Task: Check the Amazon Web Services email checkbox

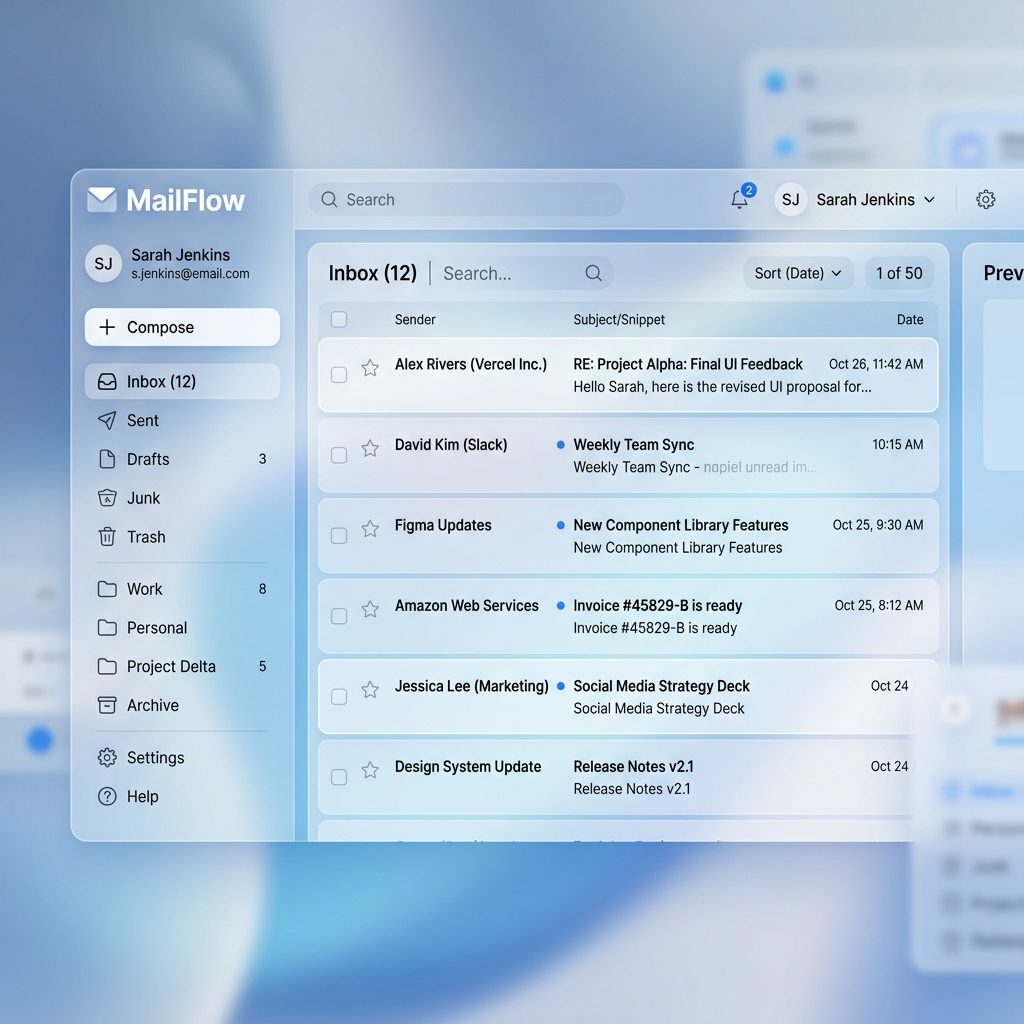Action: (x=339, y=616)
